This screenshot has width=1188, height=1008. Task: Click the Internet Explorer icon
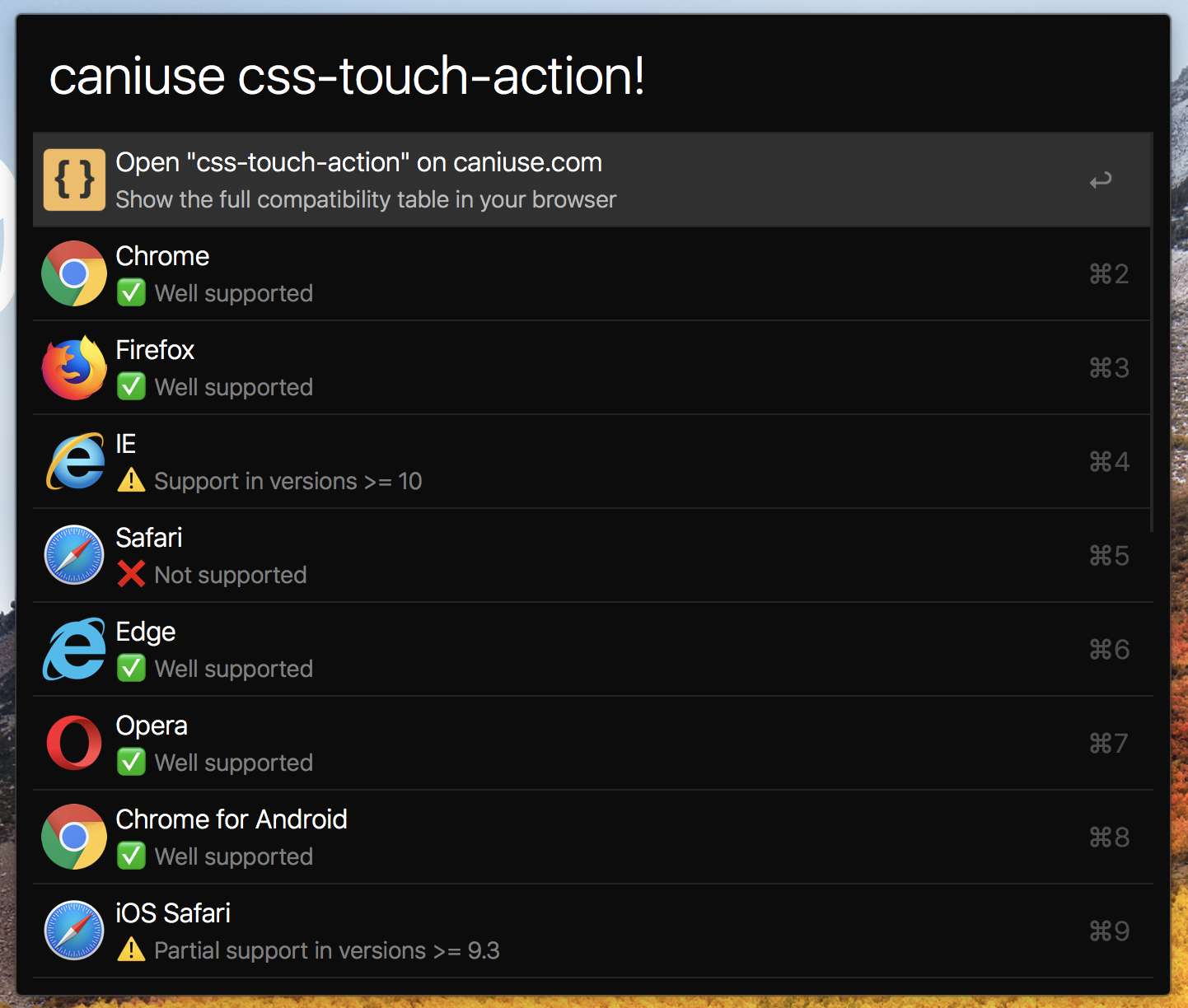75,461
